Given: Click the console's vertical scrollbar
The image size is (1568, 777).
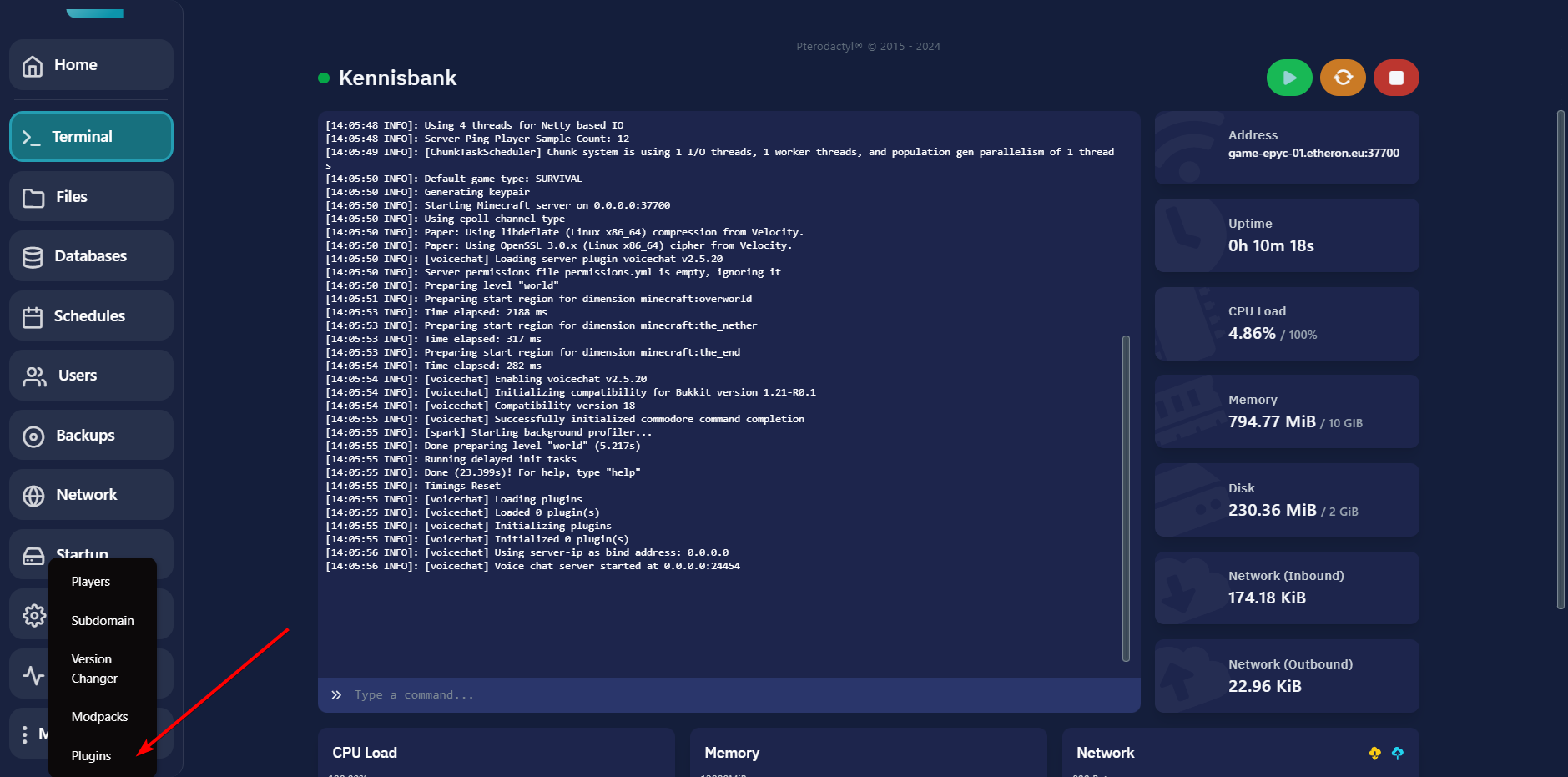Looking at the screenshot, I should click(x=1126, y=497).
